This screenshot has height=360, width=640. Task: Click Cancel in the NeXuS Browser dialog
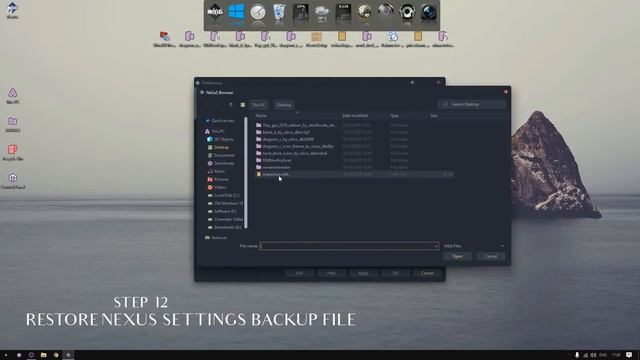click(x=491, y=256)
